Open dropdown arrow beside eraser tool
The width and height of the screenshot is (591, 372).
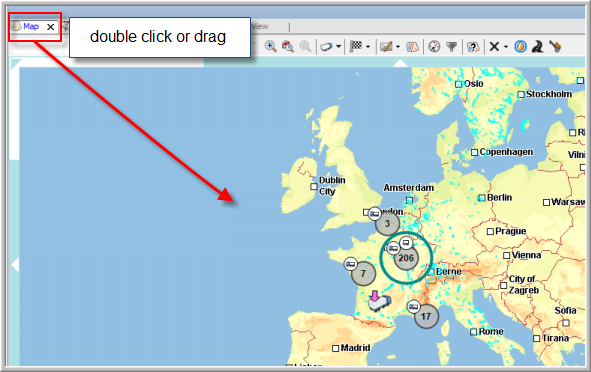tap(338, 47)
